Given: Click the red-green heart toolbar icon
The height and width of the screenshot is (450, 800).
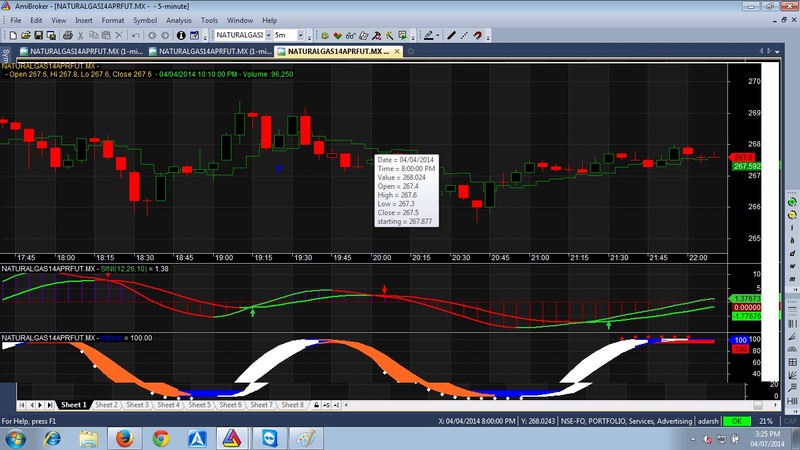Looking at the screenshot, I should click(x=337, y=35).
